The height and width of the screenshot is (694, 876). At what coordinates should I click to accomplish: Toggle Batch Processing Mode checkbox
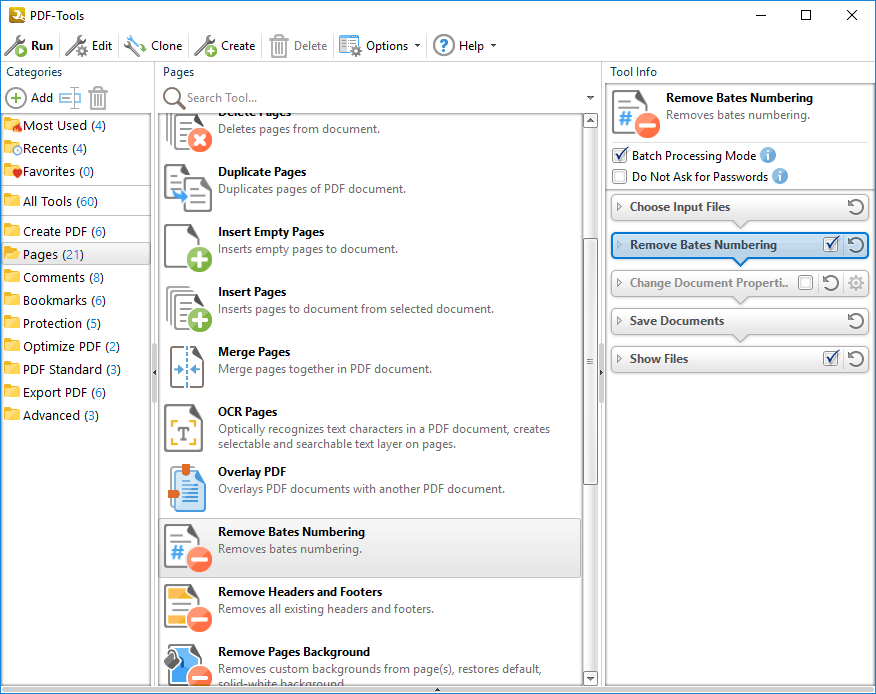click(x=620, y=155)
